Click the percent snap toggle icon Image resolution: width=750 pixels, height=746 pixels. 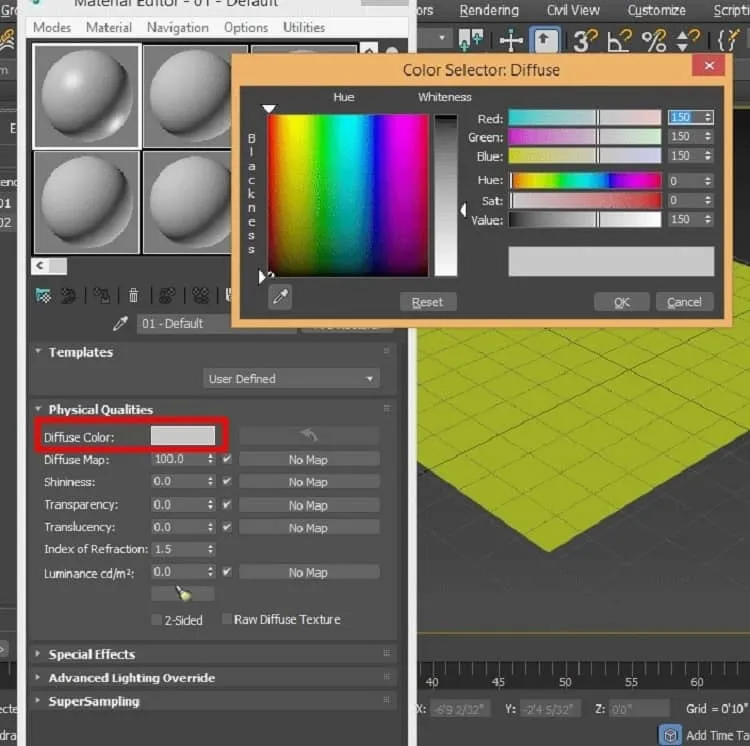pyautogui.click(x=654, y=41)
